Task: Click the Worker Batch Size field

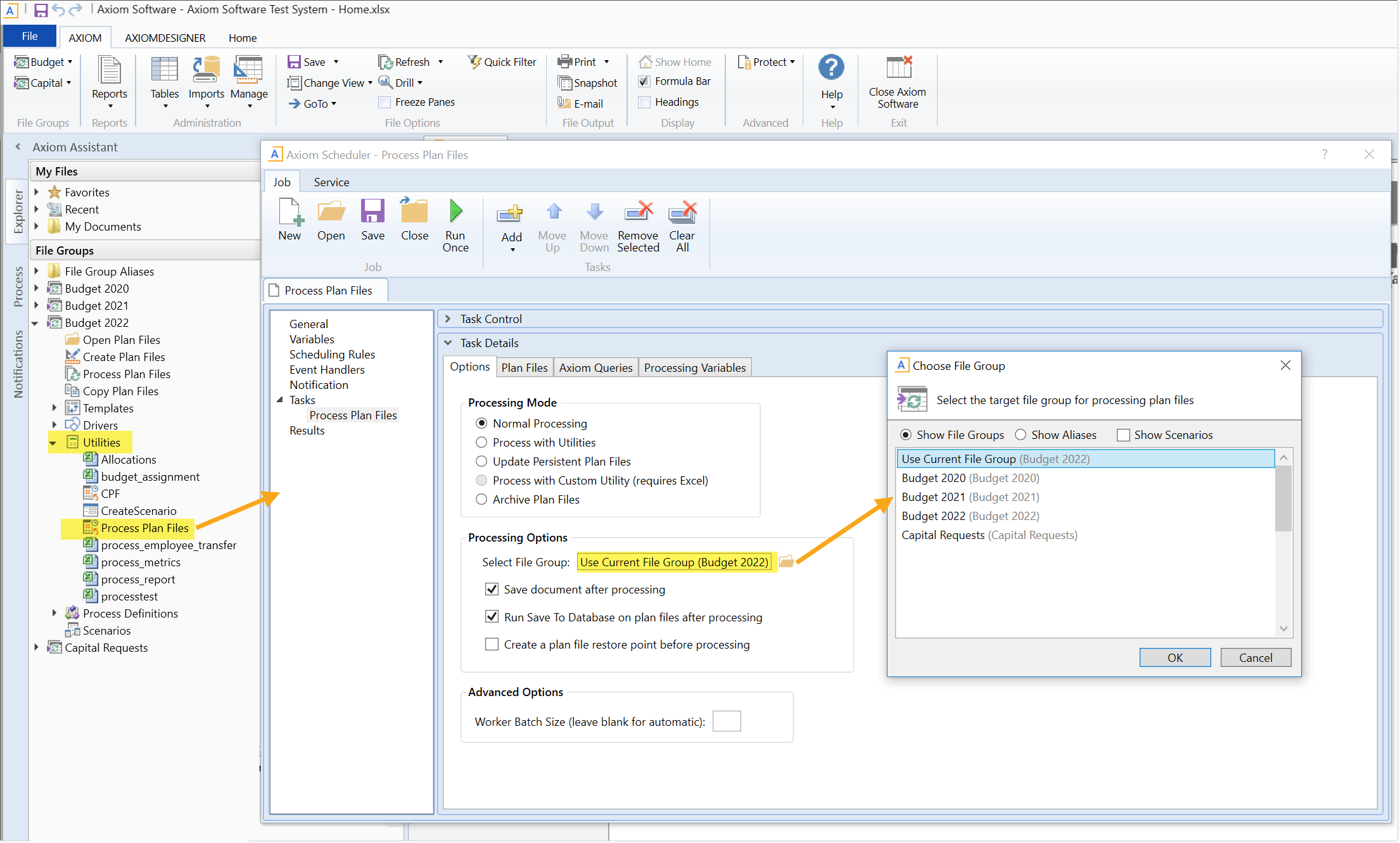Action: 726,721
